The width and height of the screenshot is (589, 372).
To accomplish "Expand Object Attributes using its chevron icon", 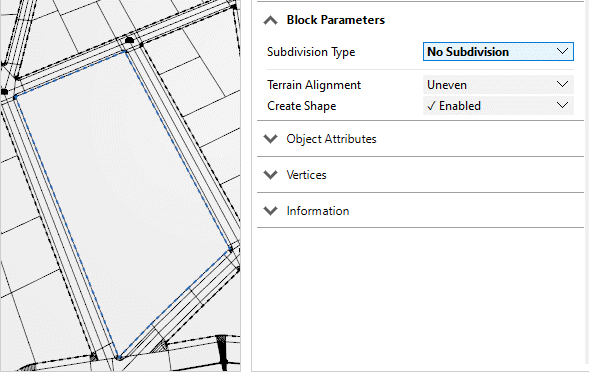I will [x=270, y=139].
